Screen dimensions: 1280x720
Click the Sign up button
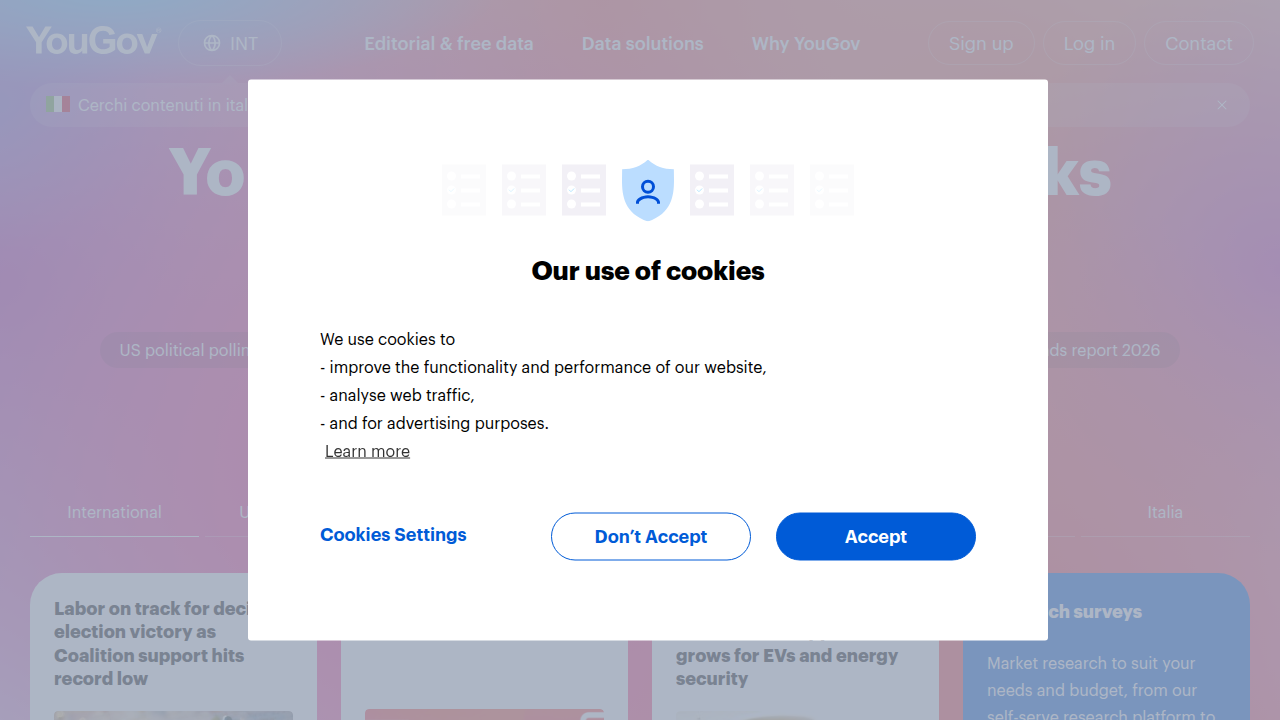click(981, 44)
